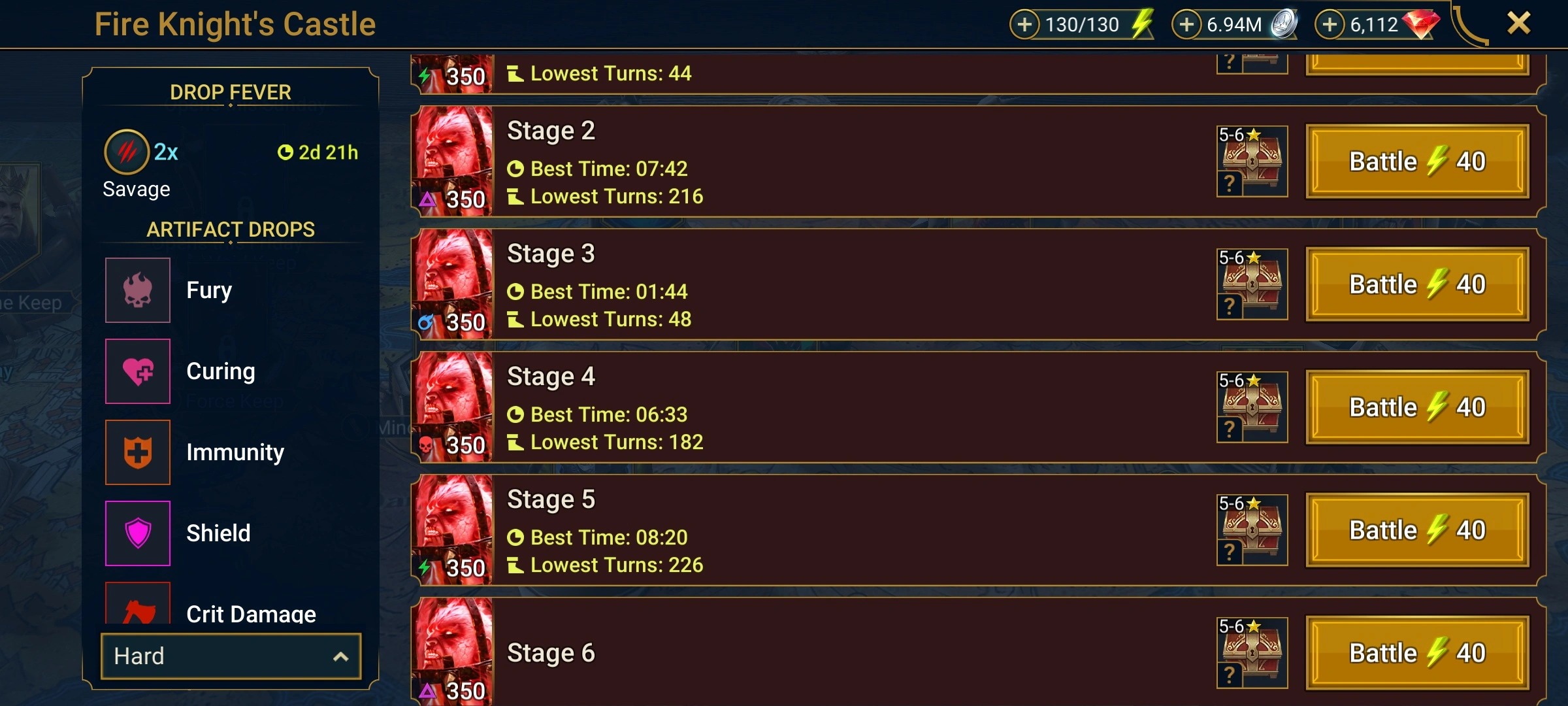Select the Stage 5 boss portrait

point(453,529)
